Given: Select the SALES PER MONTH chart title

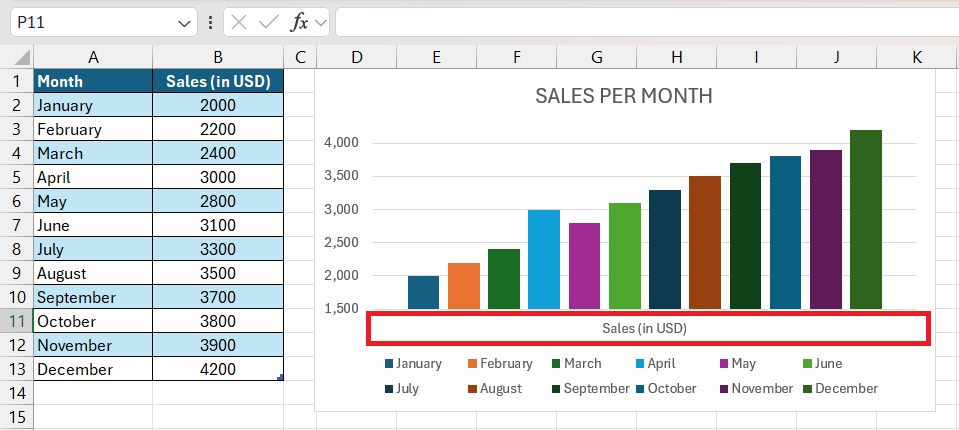Looking at the screenshot, I should click(x=624, y=96).
